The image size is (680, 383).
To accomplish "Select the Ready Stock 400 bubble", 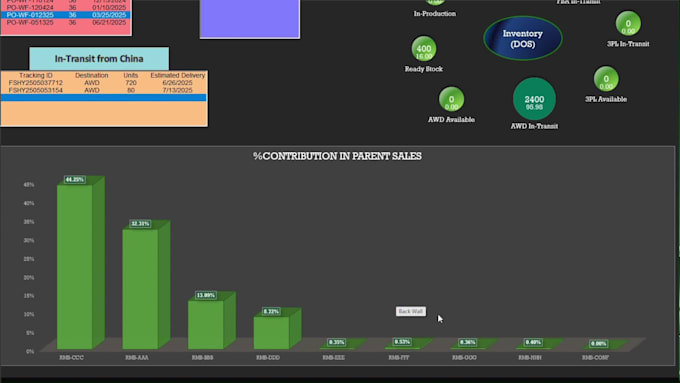I will coord(424,49).
